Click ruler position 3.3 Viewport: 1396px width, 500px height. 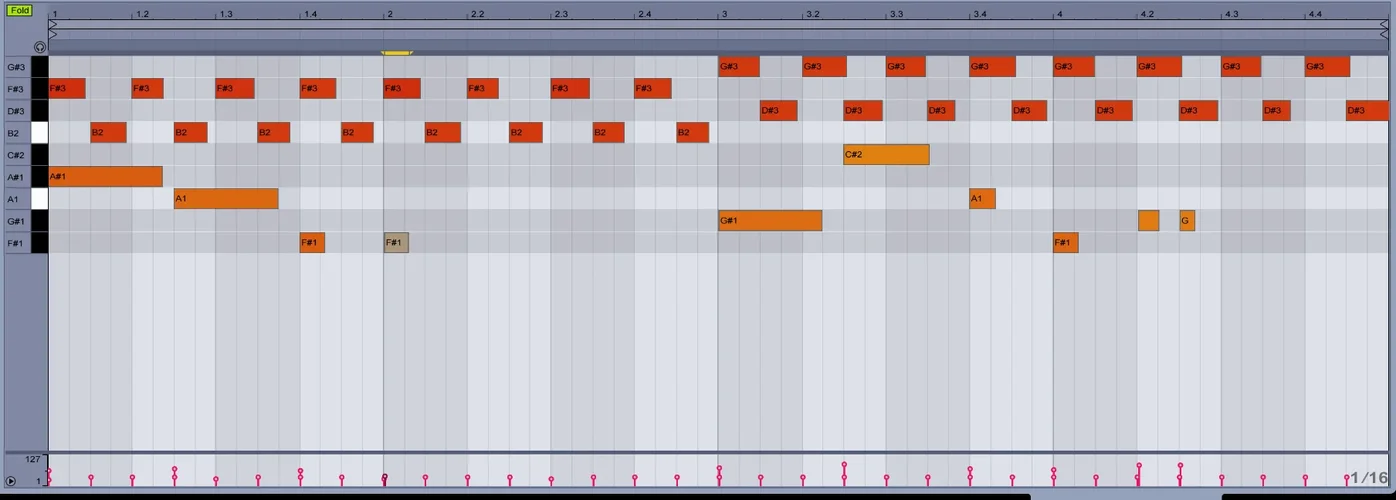[897, 14]
